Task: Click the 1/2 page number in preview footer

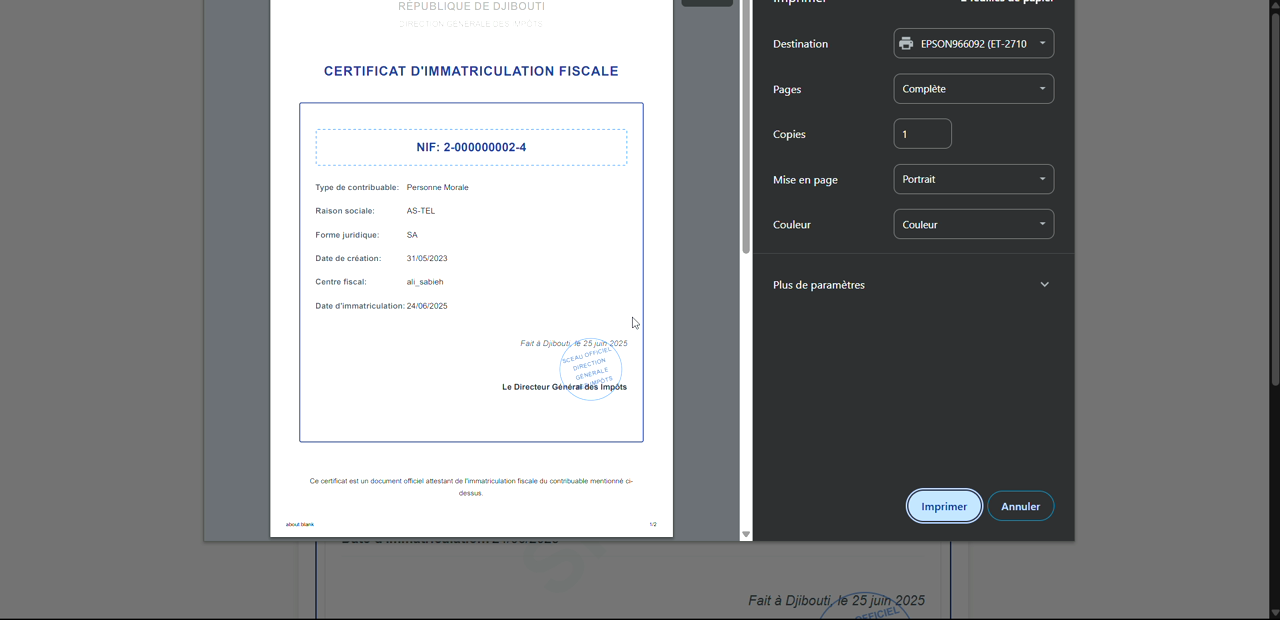Action: coord(653,524)
